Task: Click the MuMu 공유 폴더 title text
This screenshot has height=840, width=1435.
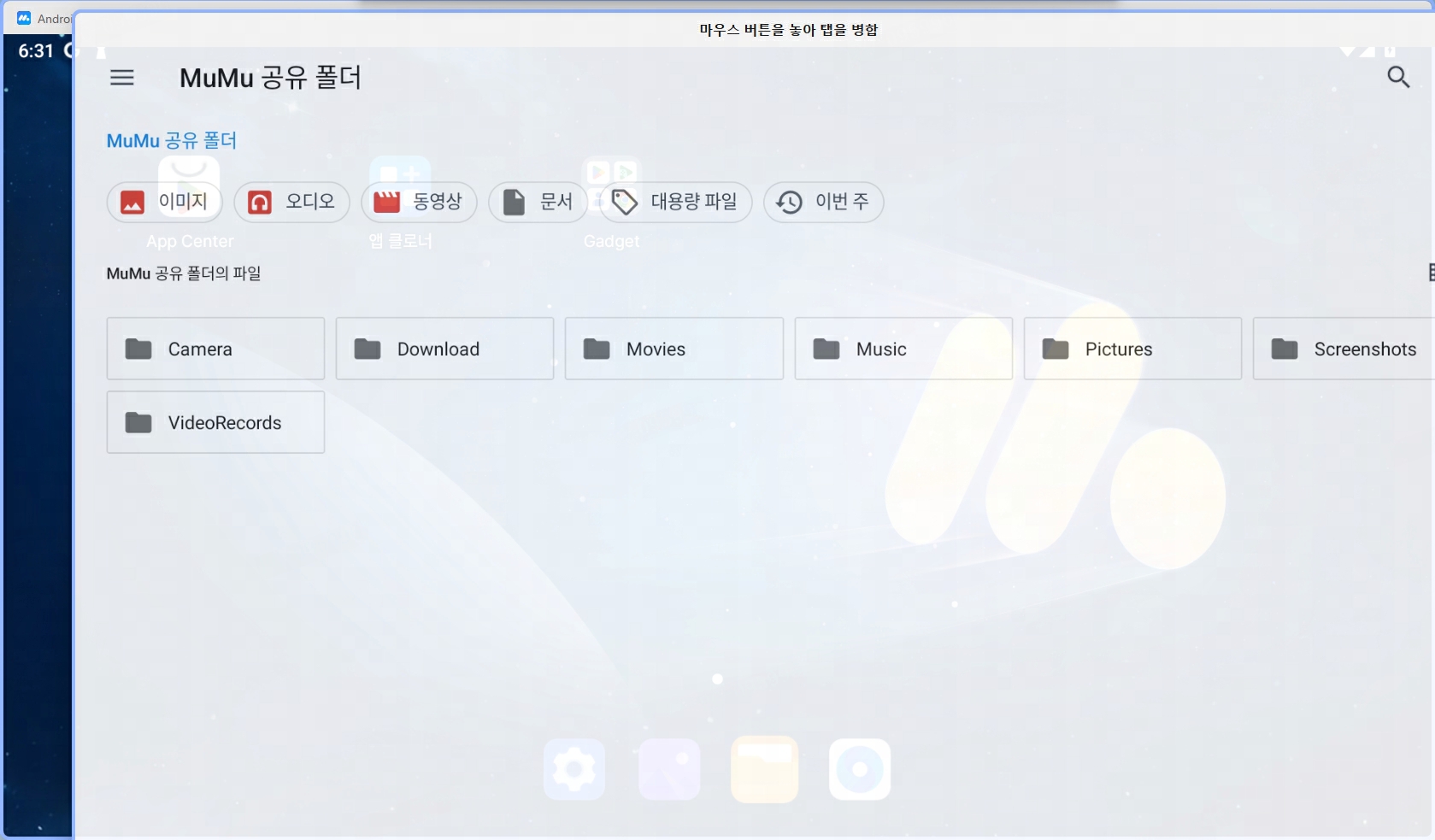Action: 270,78
